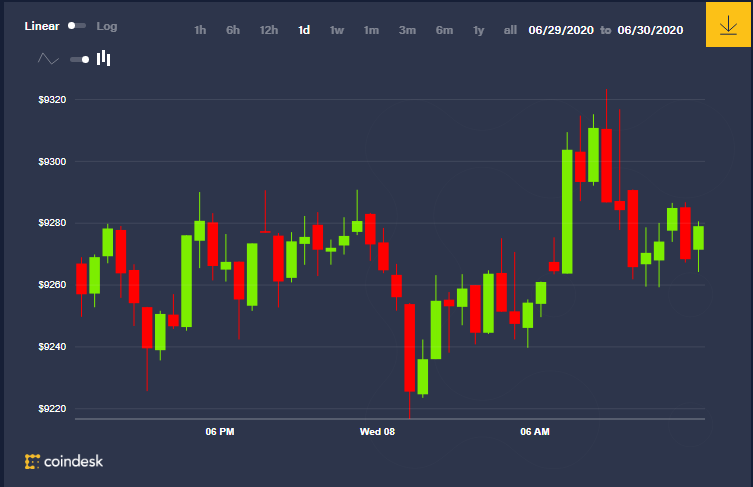Click the $9220 axis label
This screenshot has width=753, height=487.
[52, 409]
